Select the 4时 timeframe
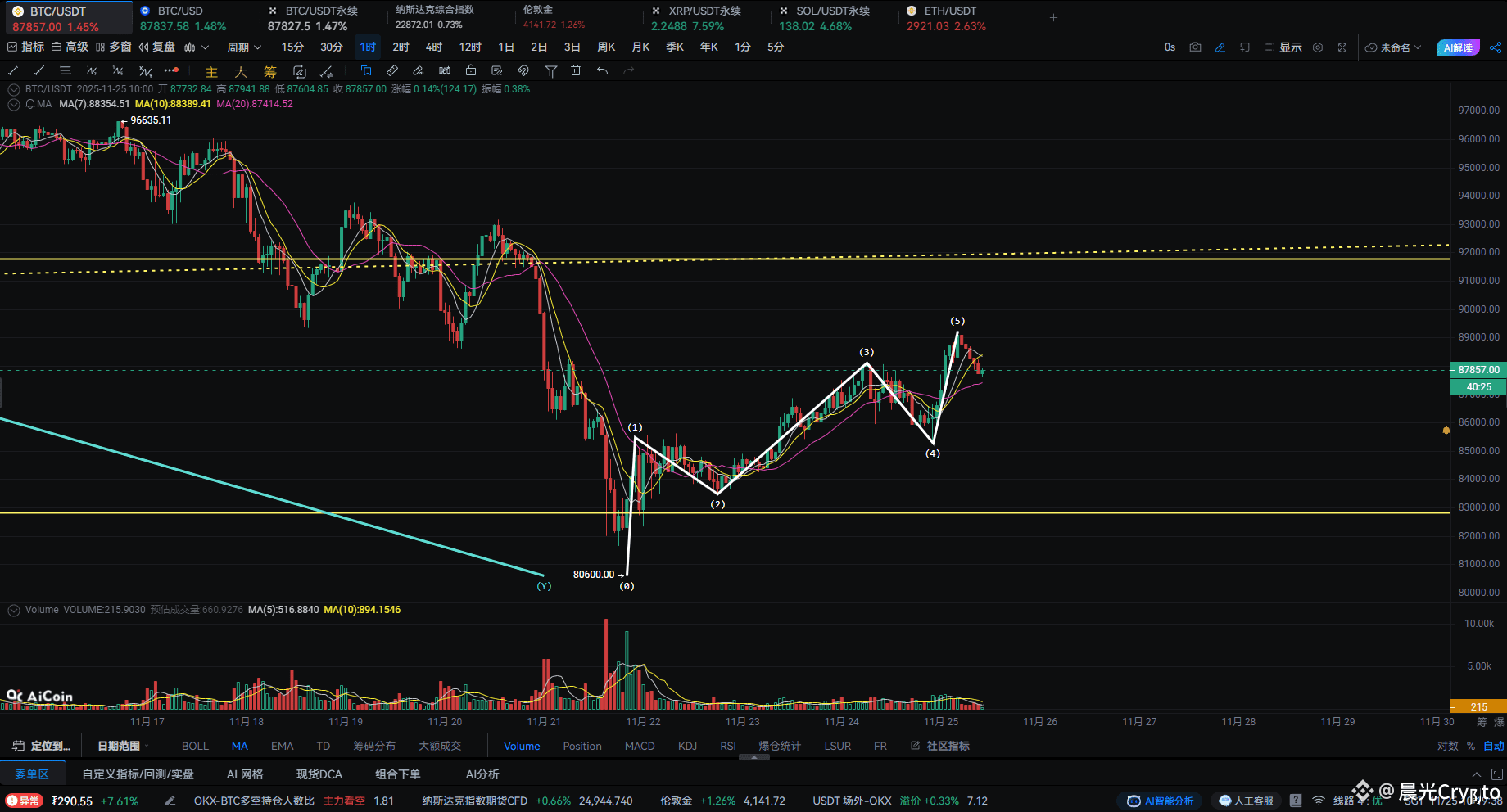Screen dimensions: 1507x812 [434, 47]
